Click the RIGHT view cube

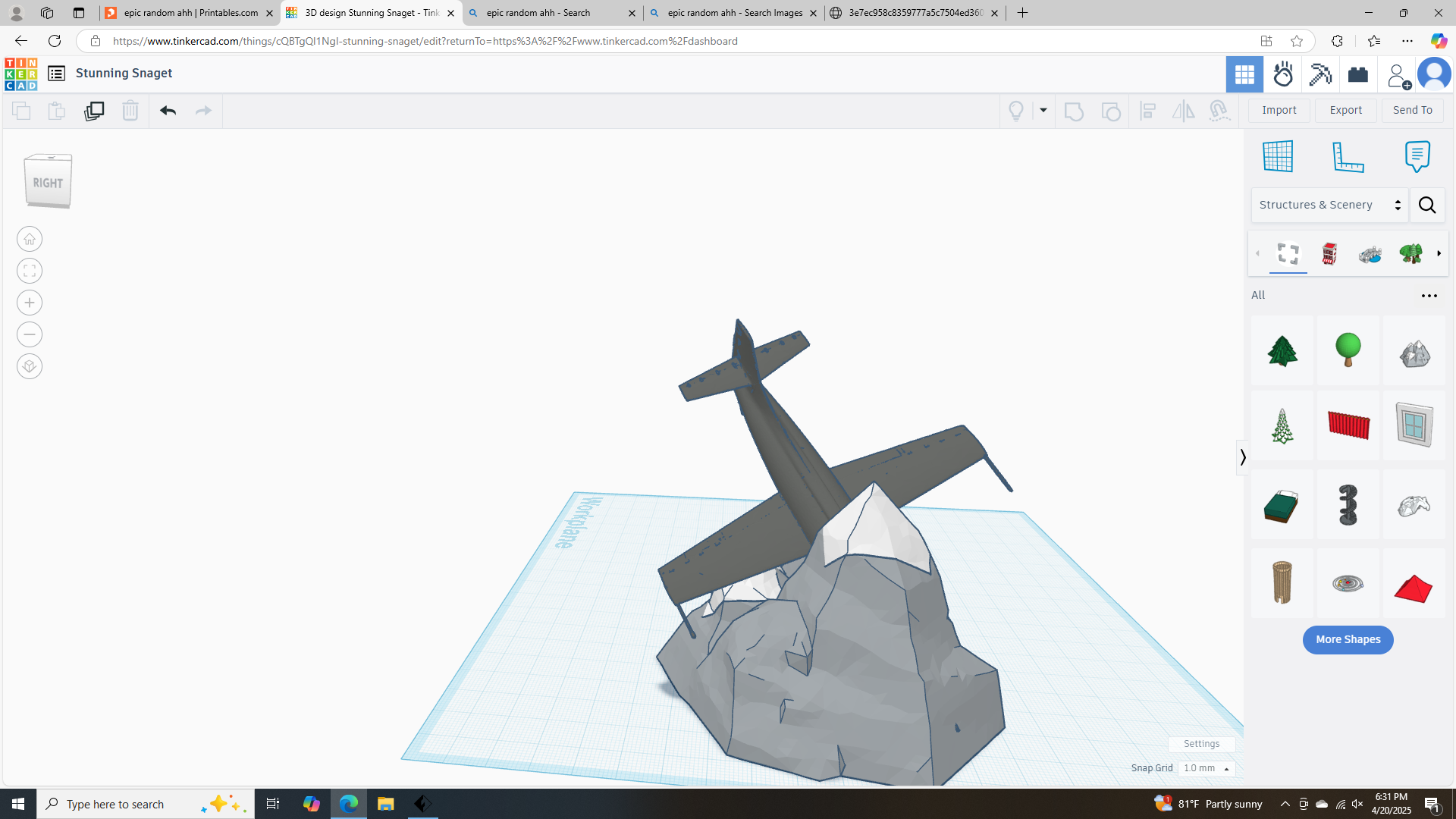(48, 181)
